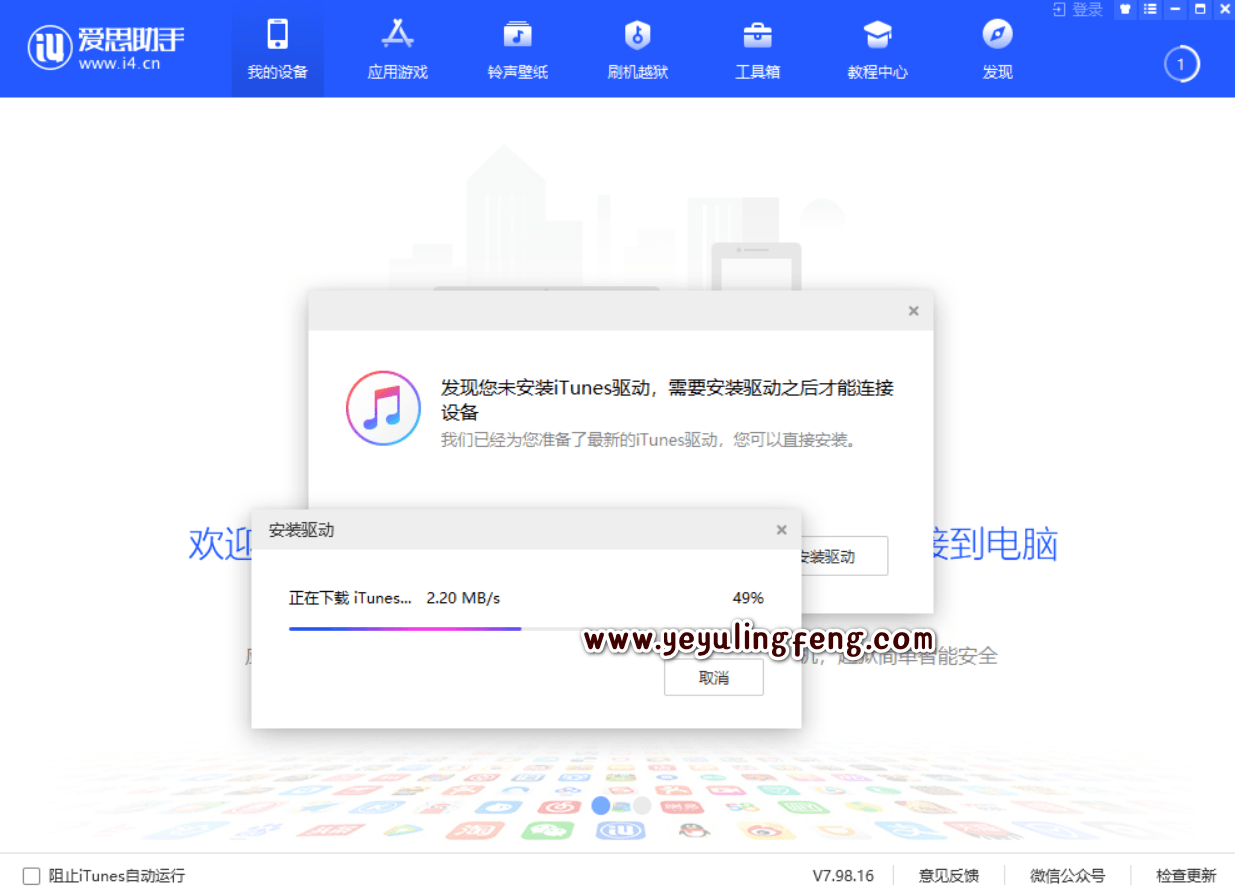Click the 49% progress text
The height and width of the screenshot is (893, 1235).
pos(748,598)
